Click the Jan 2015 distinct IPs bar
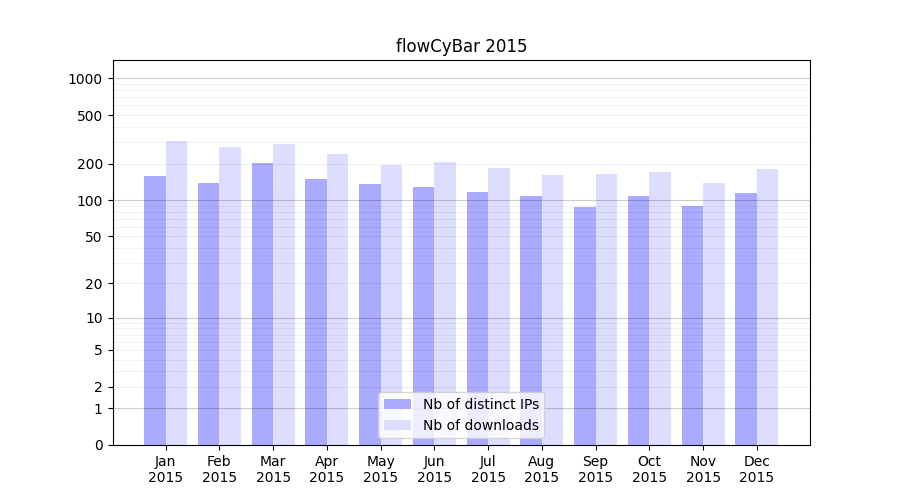Screen dimensions: 900x500 pos(155,310)
